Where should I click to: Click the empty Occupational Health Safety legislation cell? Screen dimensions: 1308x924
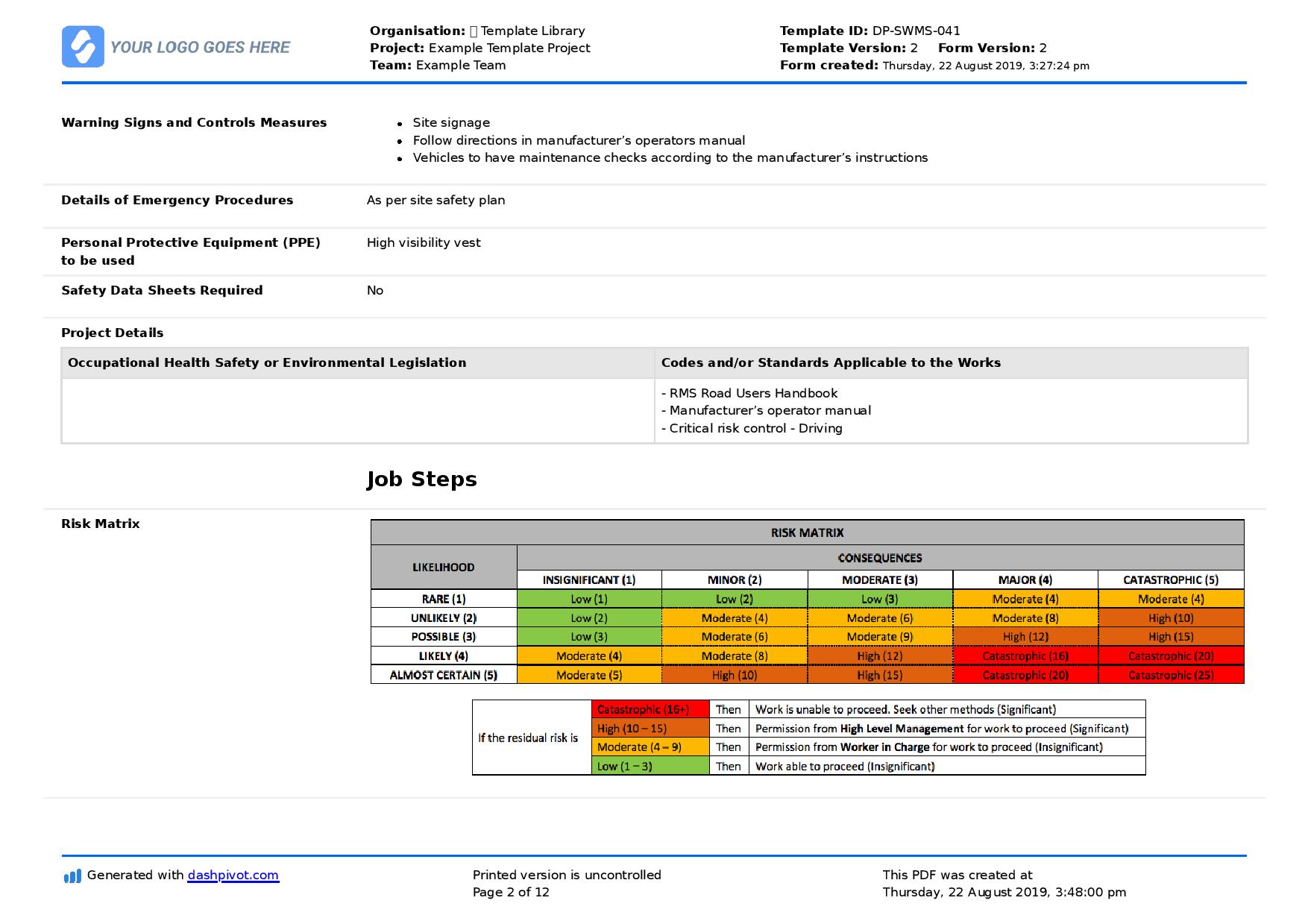click(x=358, y=411)
